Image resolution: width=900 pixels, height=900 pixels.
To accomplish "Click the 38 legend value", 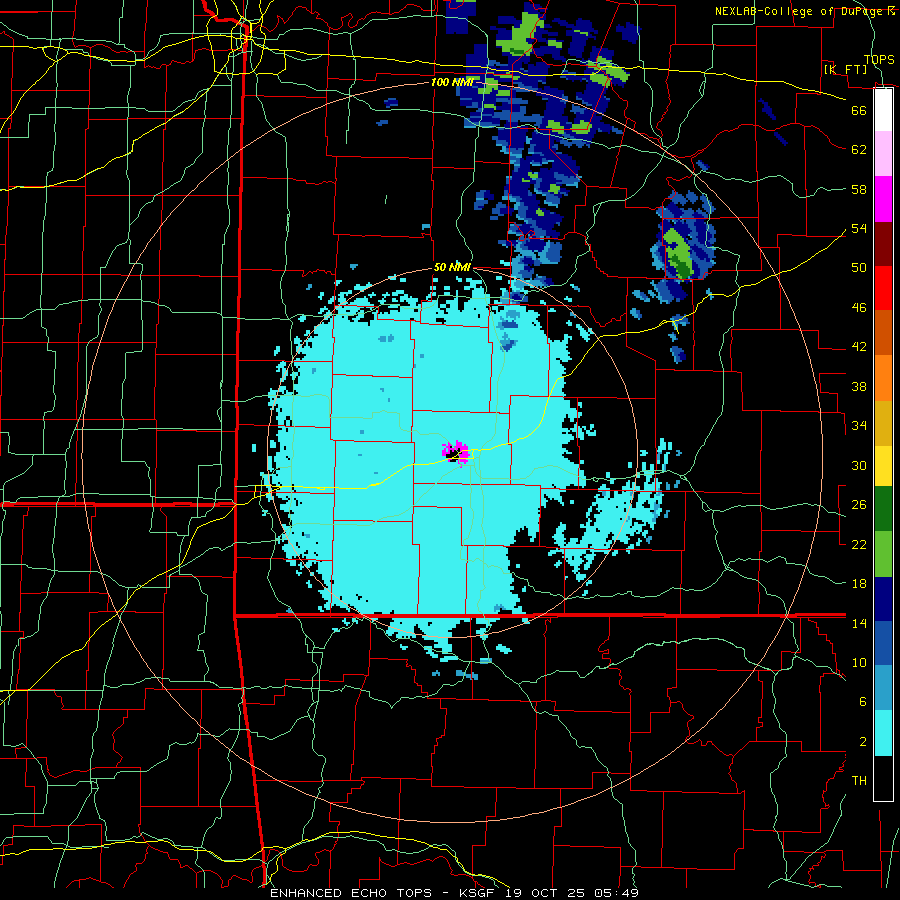I will 859,386.
